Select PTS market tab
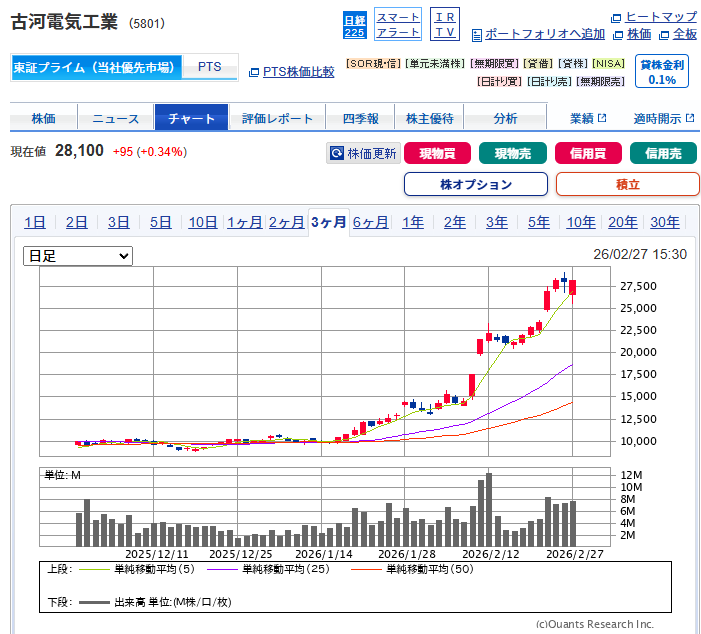Viewport: 701px width, 634px height. [x=210, y=67]
